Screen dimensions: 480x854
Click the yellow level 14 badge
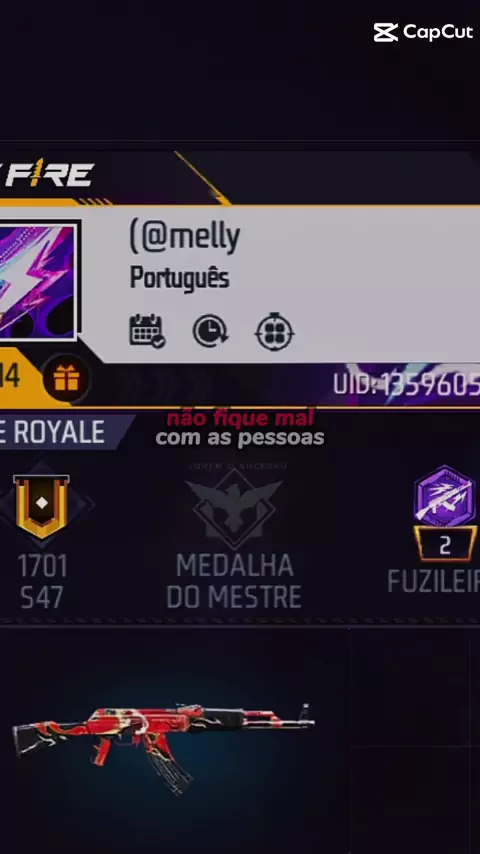coord(10,377)
